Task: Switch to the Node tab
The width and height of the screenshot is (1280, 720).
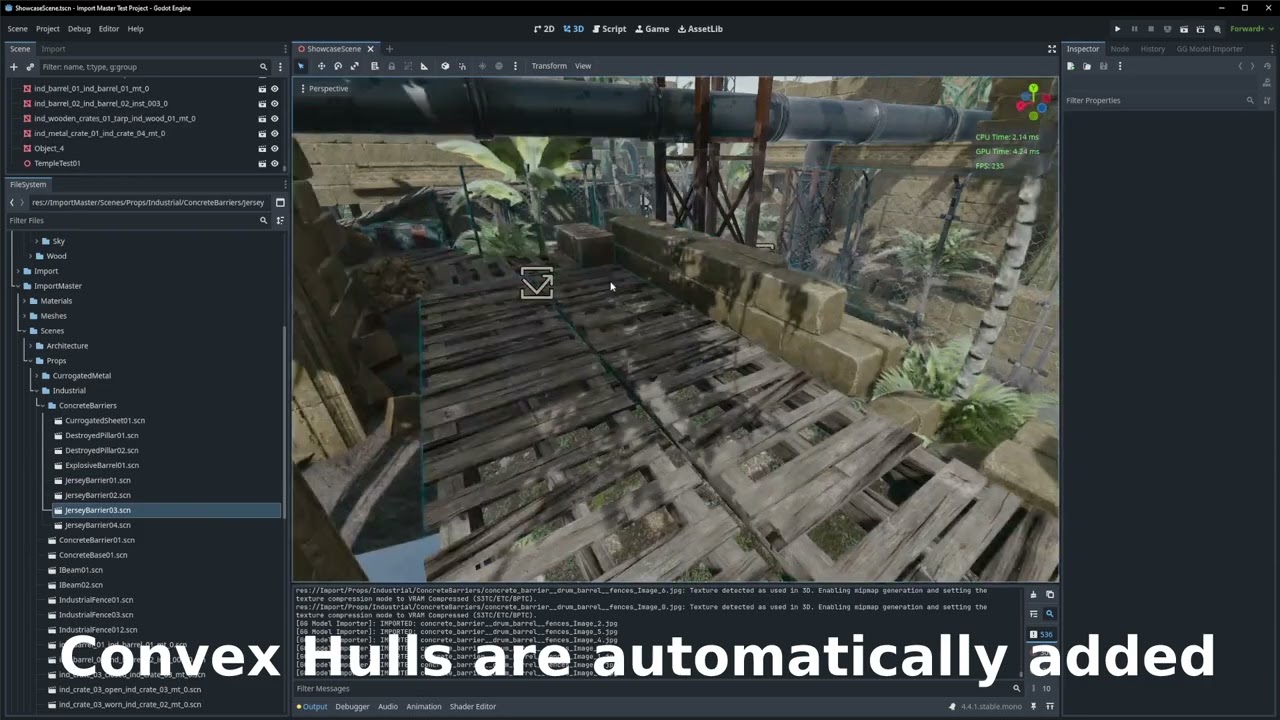Action: point(1120,49)
